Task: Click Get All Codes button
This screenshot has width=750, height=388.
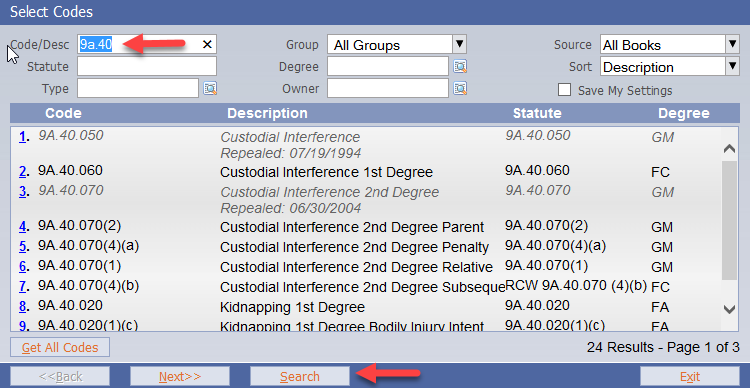Action: tap(60, 347)
